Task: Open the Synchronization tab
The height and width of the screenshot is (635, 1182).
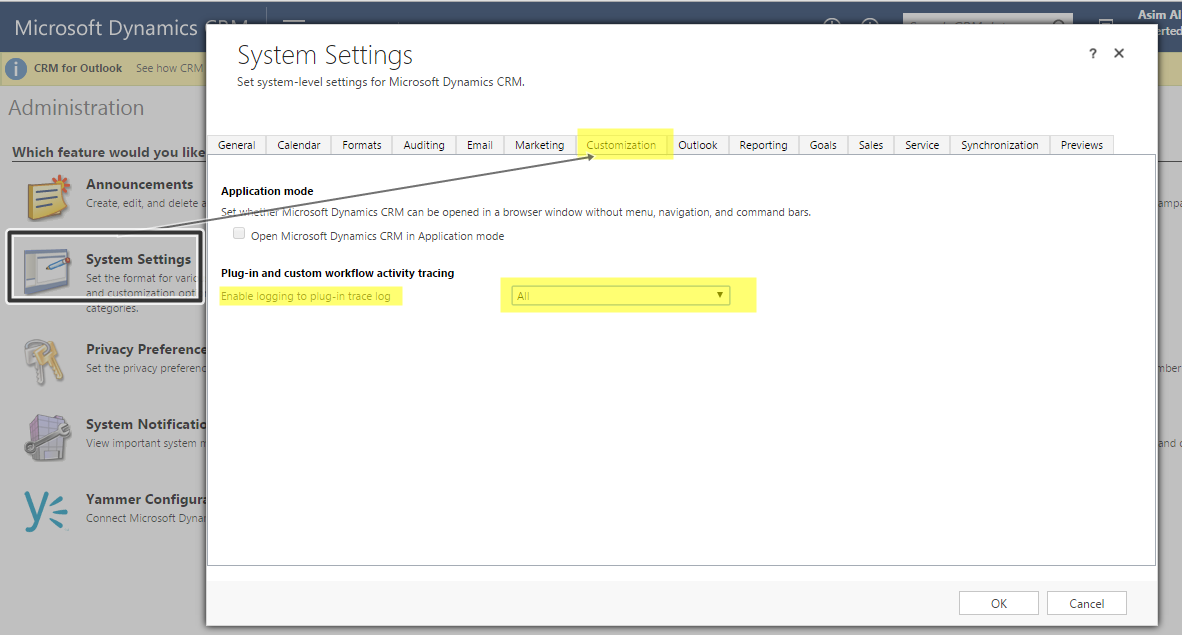Action: [999, 145]
